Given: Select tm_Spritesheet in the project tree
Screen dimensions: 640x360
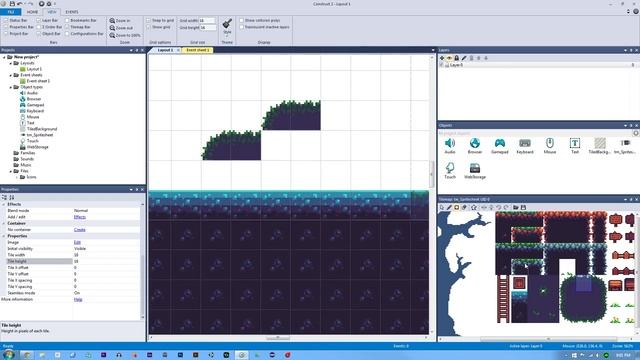Looking at the screenshot, I should pos(40,135).
